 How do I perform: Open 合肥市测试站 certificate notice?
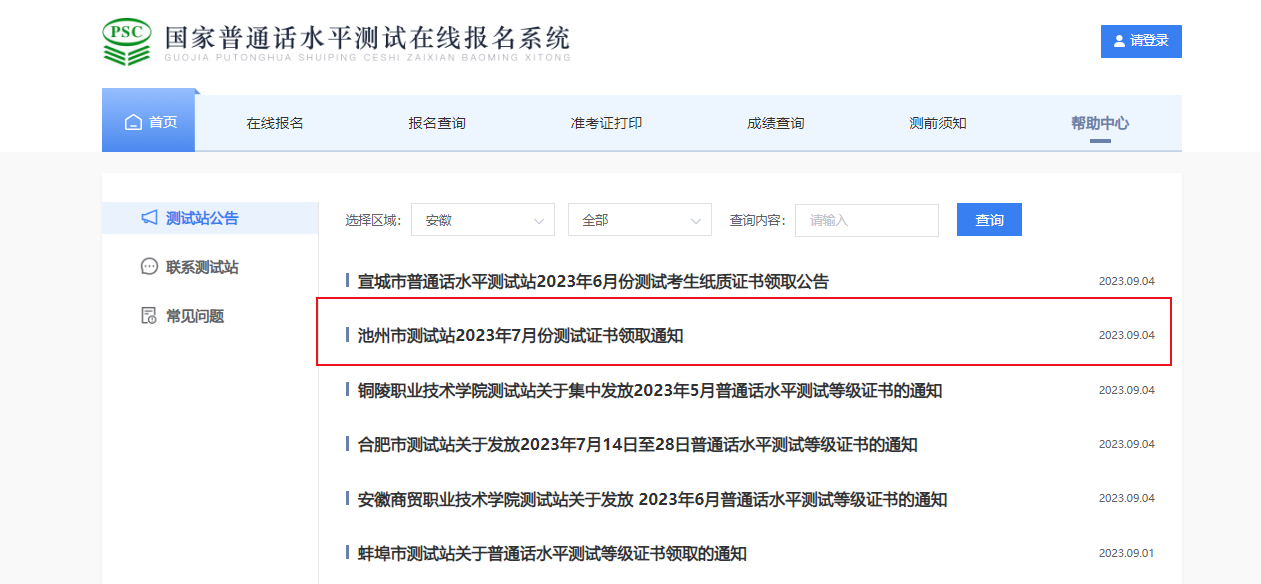point(638,445)
